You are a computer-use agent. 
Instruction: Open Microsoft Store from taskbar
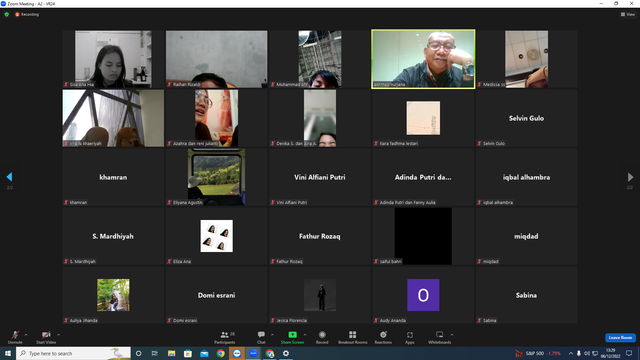(x=188, y=353)
